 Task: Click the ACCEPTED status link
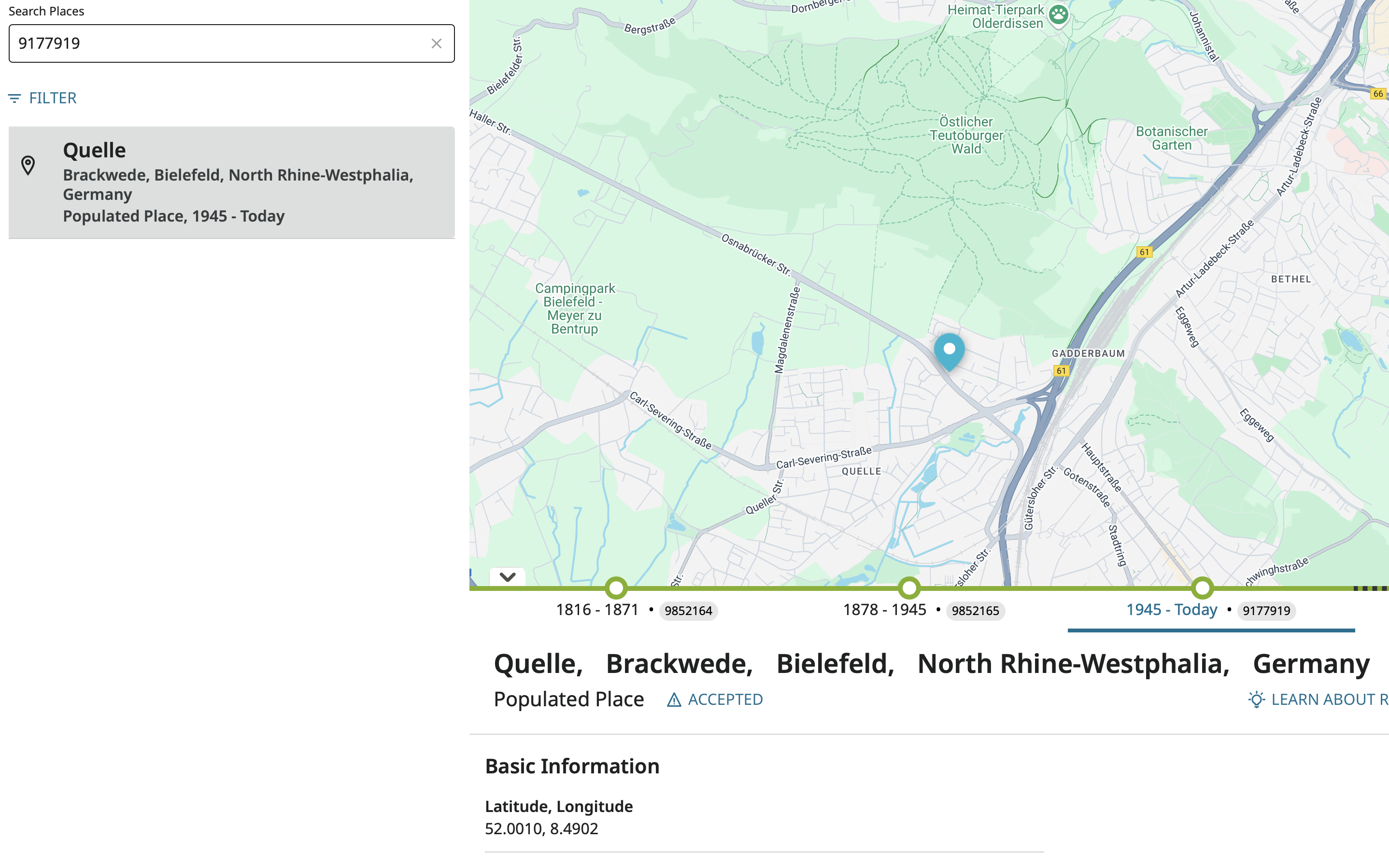(x=724, y=700)
